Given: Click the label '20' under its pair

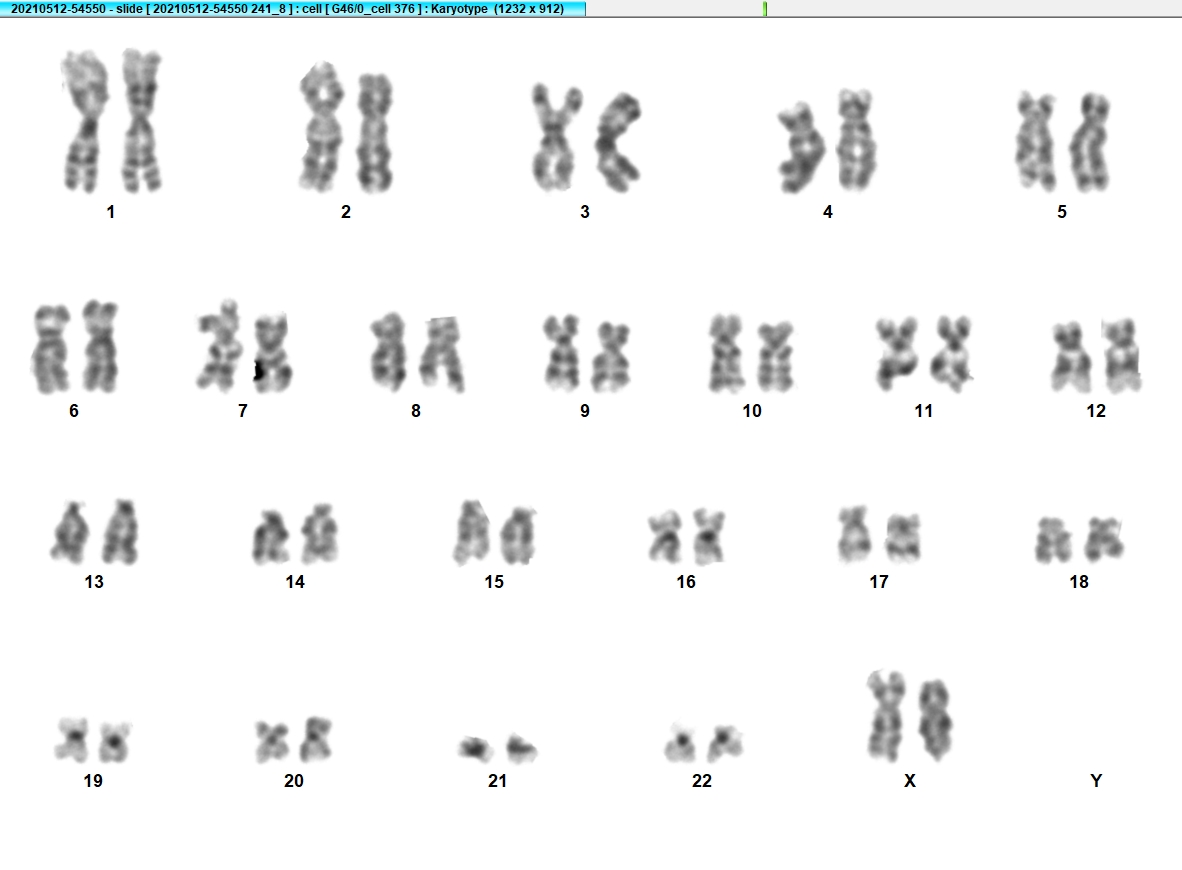Looking at the screenshot, I should [x=294, y=781].
